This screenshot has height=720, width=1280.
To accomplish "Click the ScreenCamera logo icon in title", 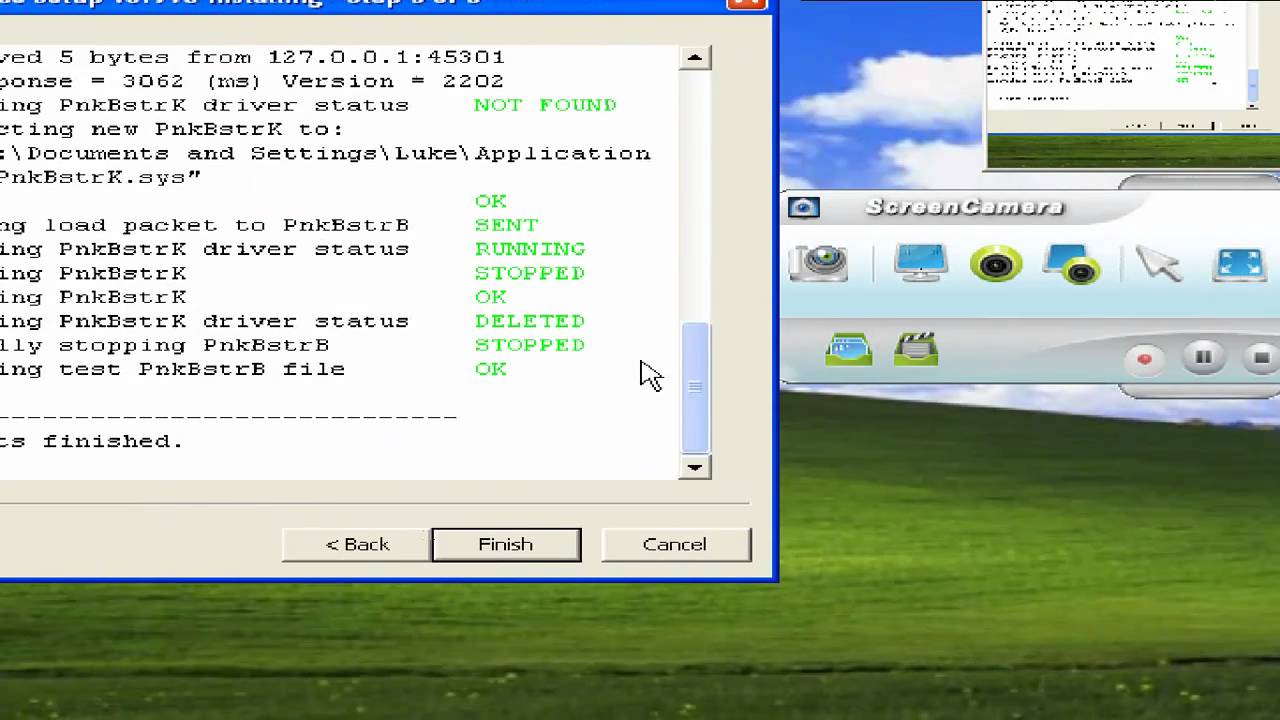I will point(804,207).
